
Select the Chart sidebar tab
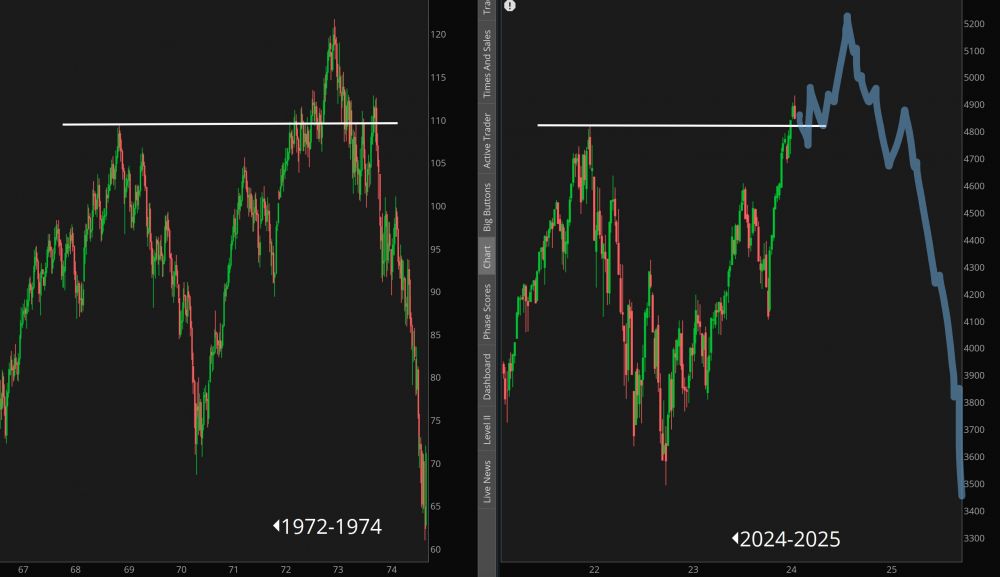[x=487, y=258]
